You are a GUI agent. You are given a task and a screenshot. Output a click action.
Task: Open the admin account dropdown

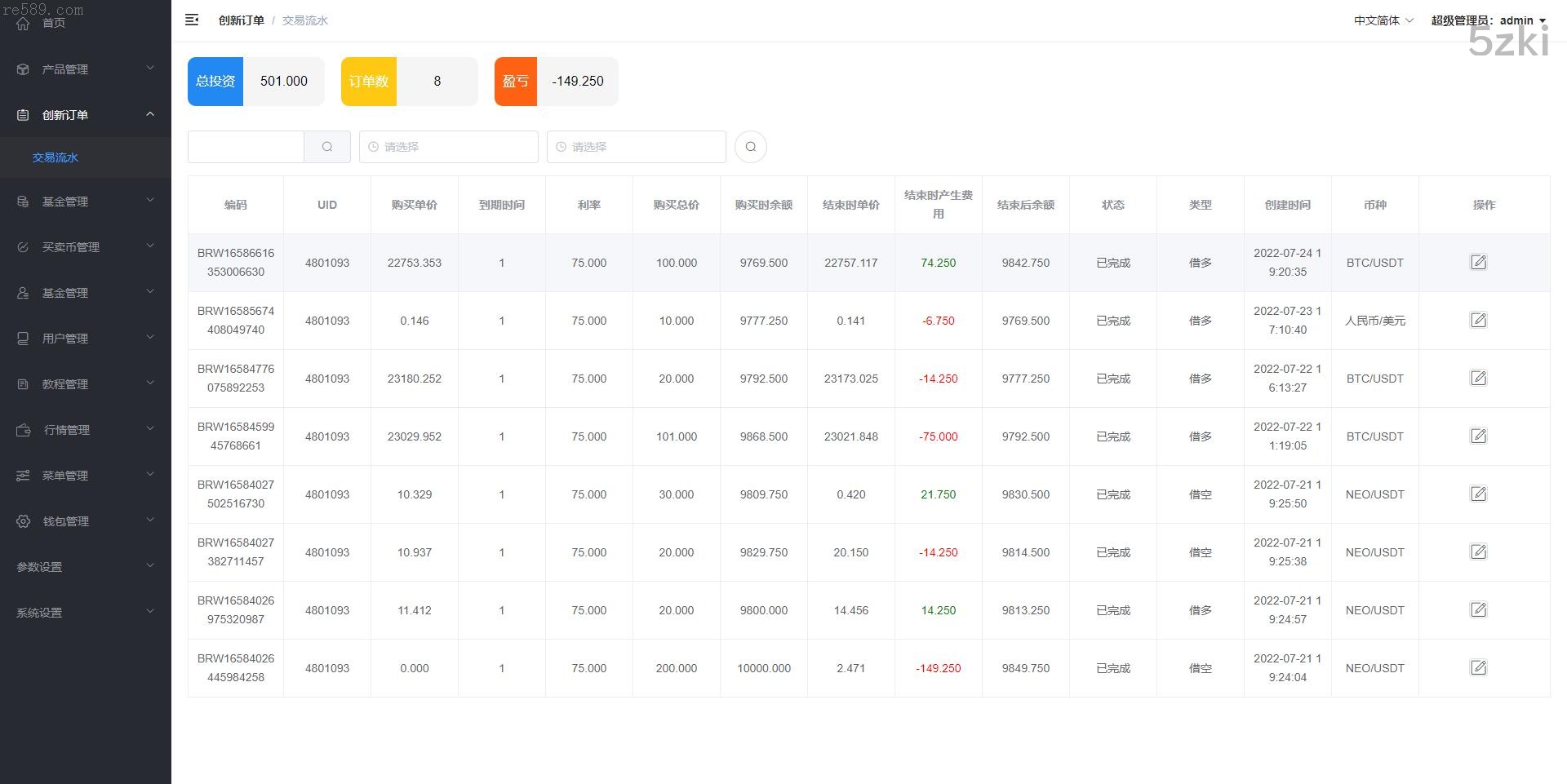[1488, 20]
